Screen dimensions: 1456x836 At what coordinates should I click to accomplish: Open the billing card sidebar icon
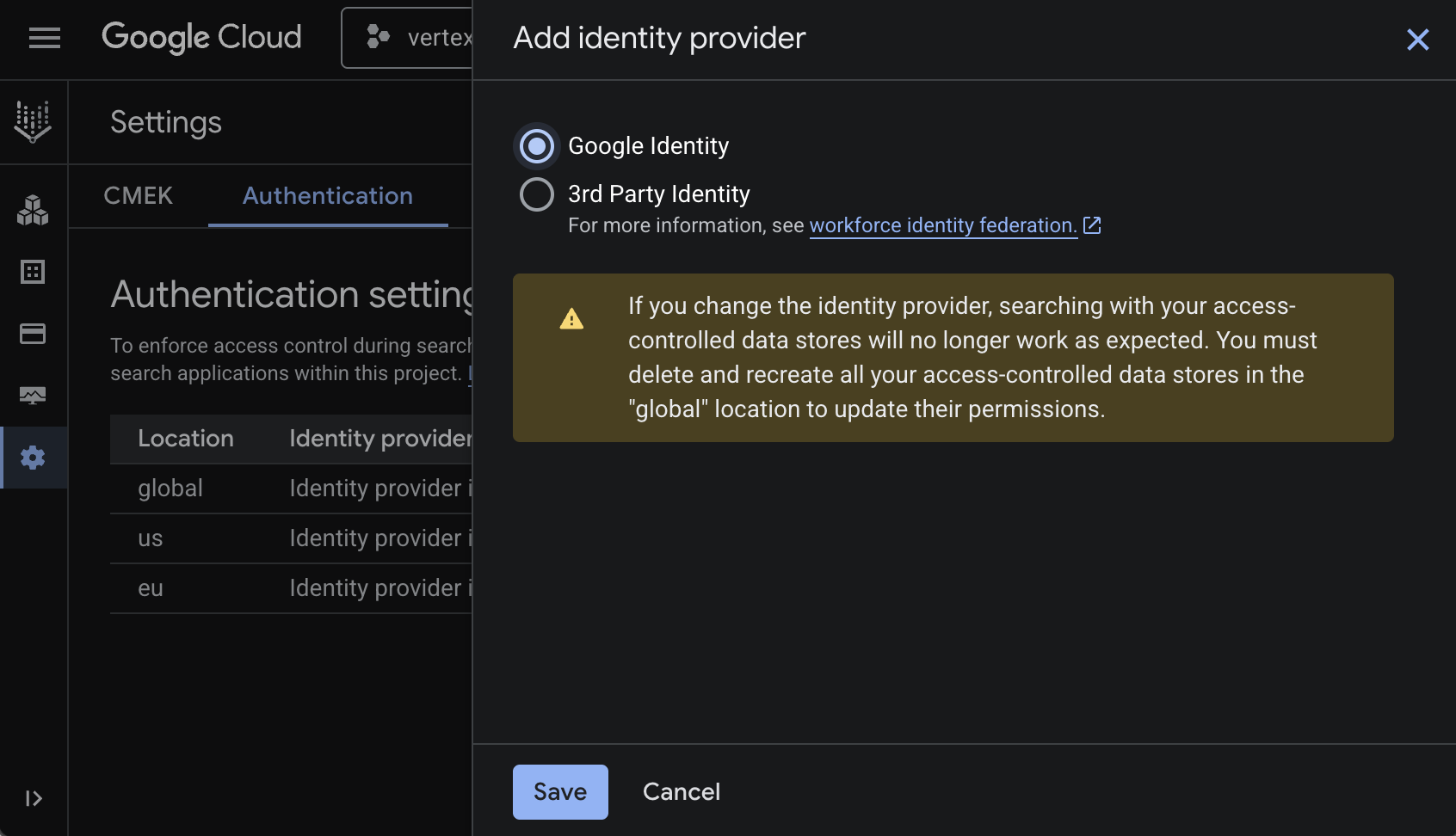click(x=33, y=334)
